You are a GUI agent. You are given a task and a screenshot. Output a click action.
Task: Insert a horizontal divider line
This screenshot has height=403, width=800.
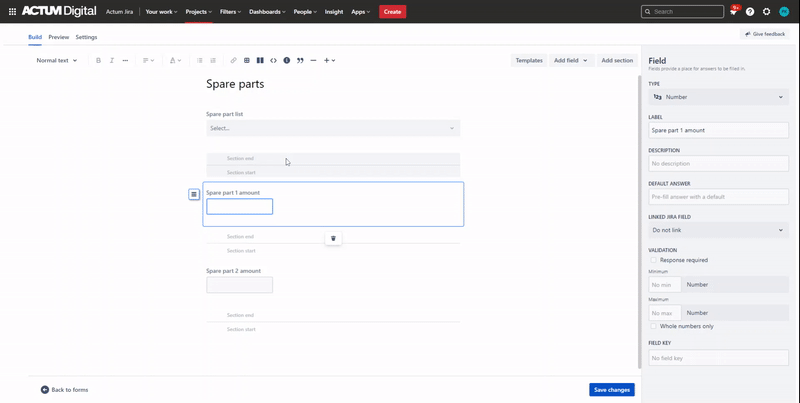pyautogui.click(x=313, y=60)
